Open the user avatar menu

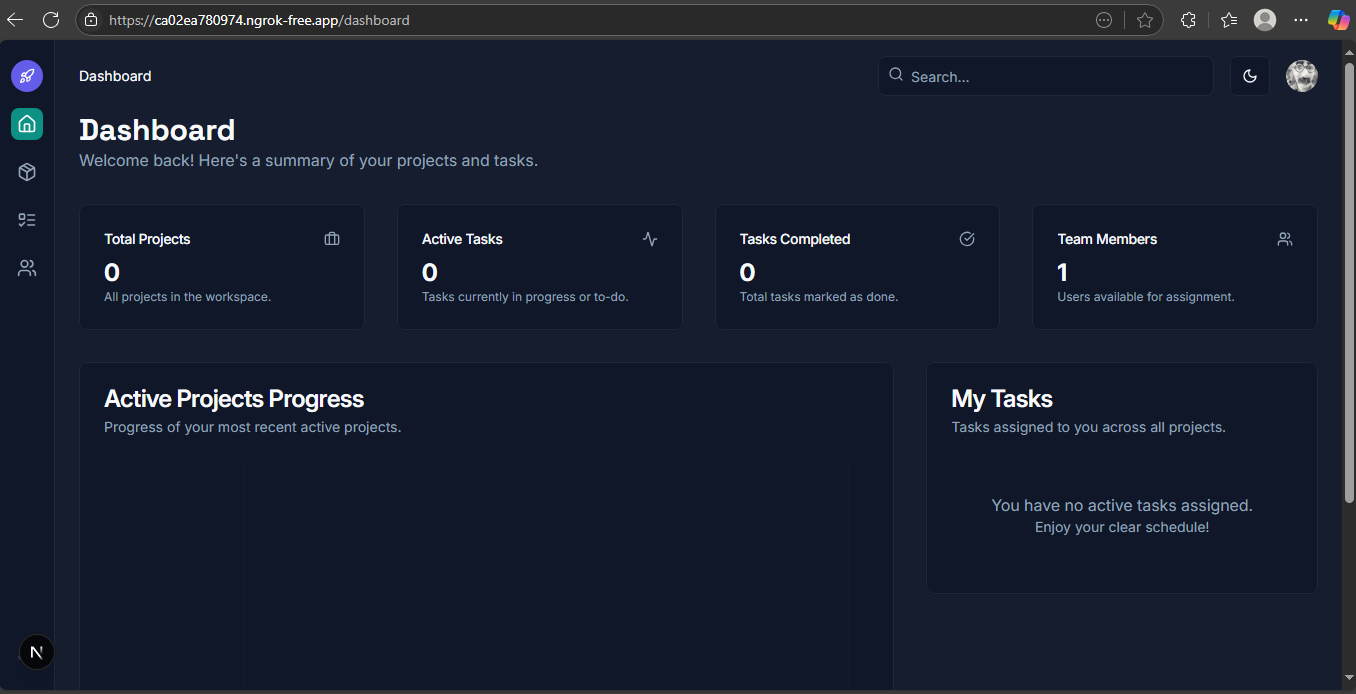pyautogui.click(x=1301, y=76)
